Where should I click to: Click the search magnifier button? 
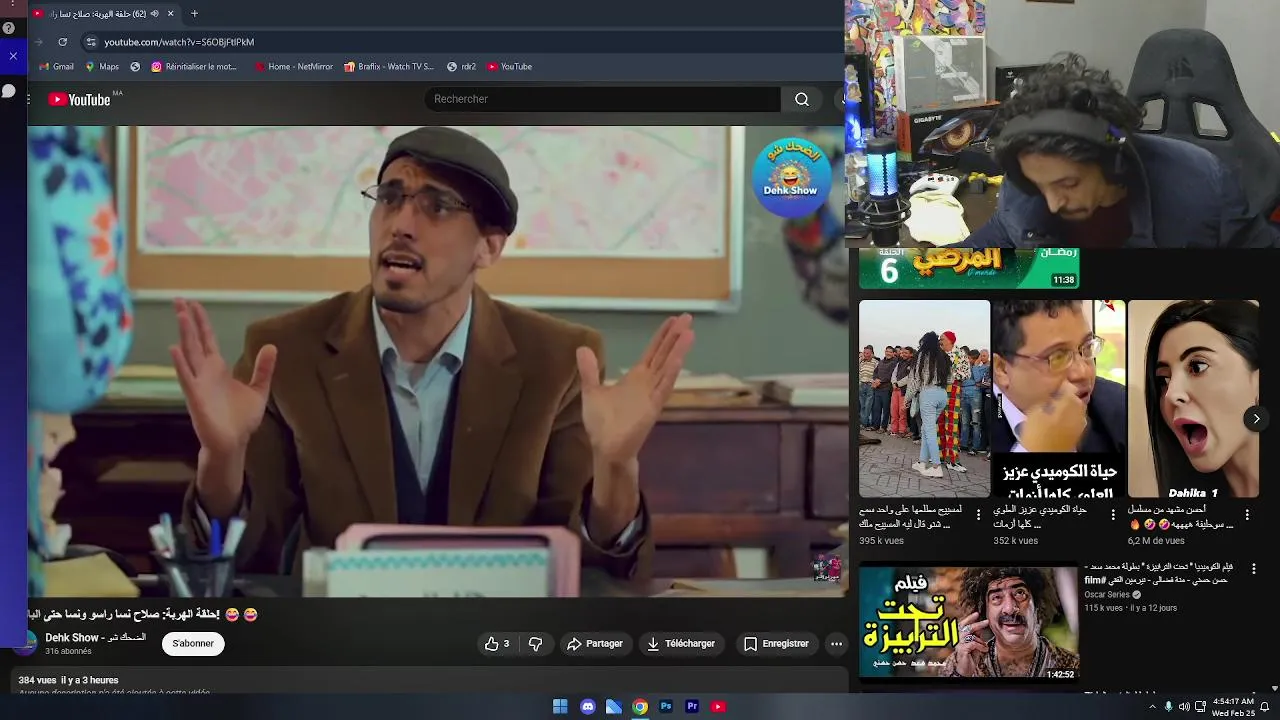(x=802, y=99)
